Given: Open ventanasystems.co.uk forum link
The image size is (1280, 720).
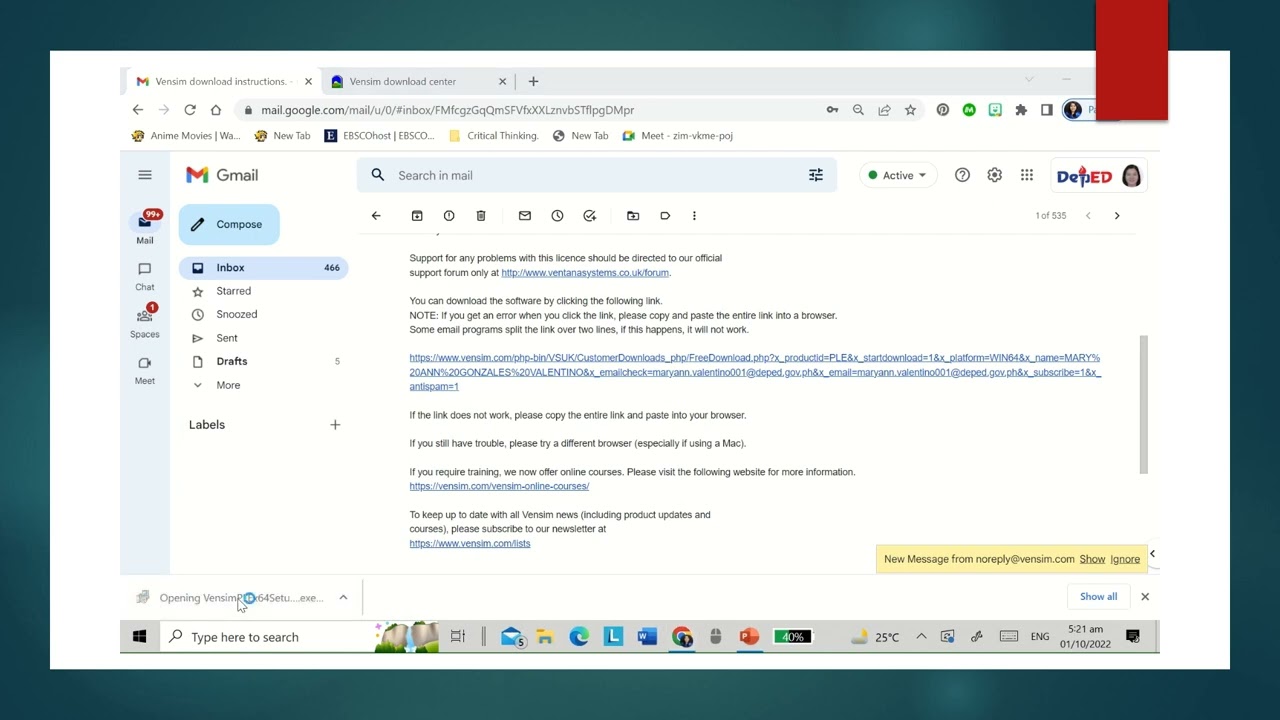Looking at the screenshot, I should [x=585, y=273].
